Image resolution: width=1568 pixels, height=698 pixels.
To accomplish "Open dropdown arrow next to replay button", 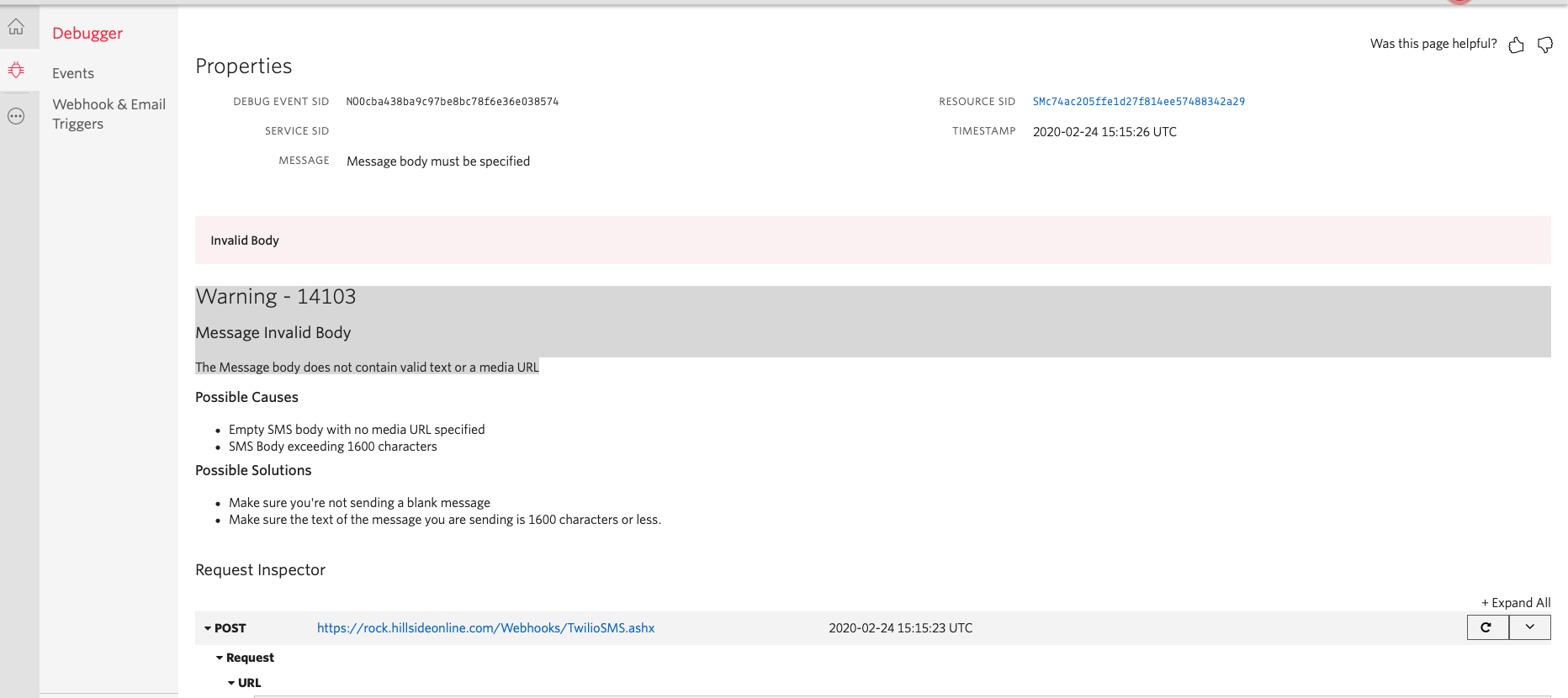I will pos(1530,627).
